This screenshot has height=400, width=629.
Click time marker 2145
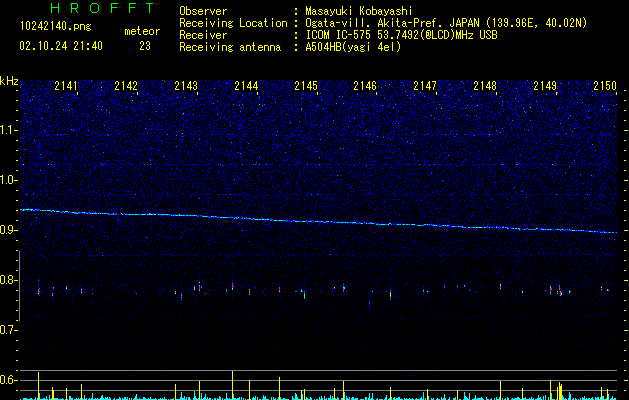coord(306,86)
